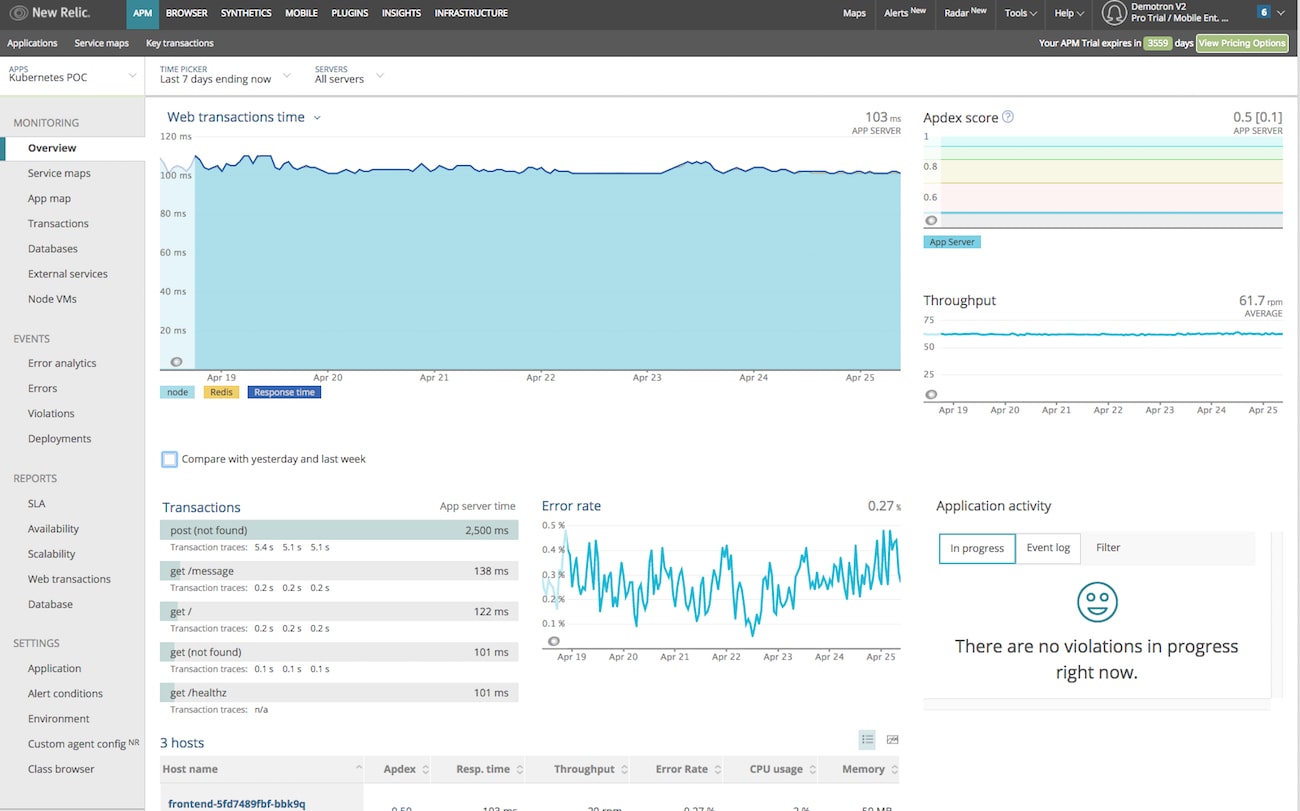The height and width of the screenshot is (811, 1300).
Task: Open the user account avatar icon
Action: point(1113,13)
